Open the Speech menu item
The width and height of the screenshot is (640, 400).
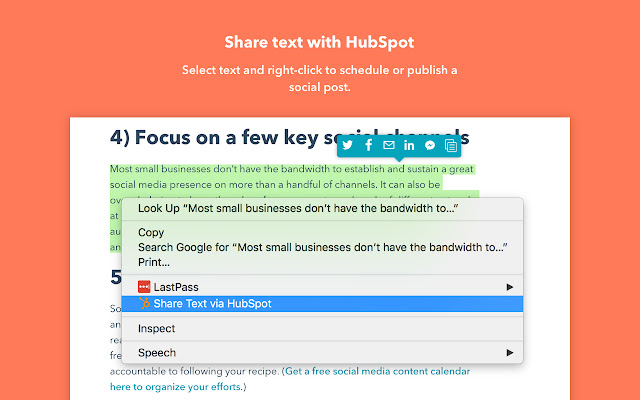tap(157, 352)
